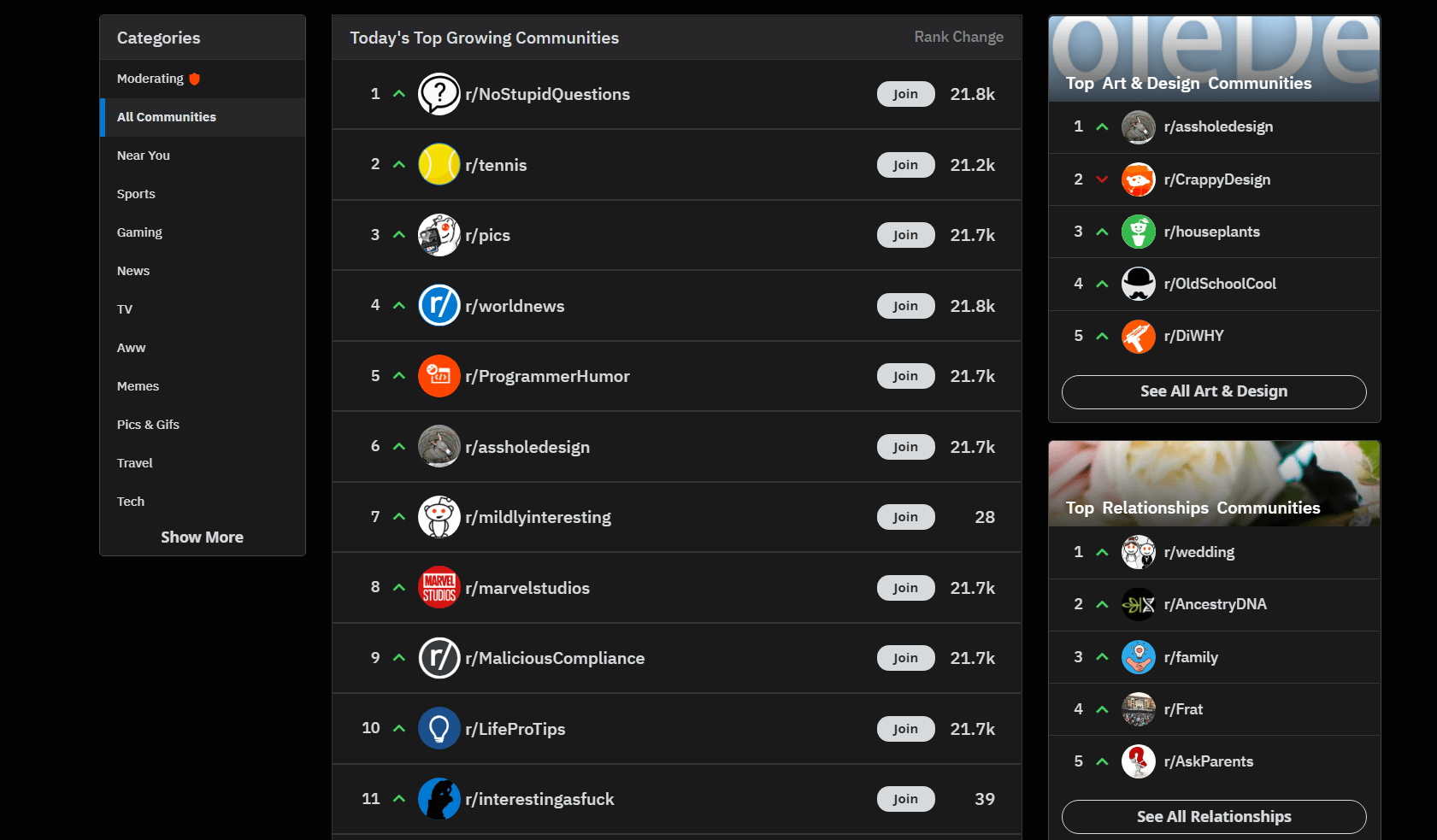Select the Gaming category
Image resolution: width=1437 pixels, height=840 pixels.
point(139,232)
